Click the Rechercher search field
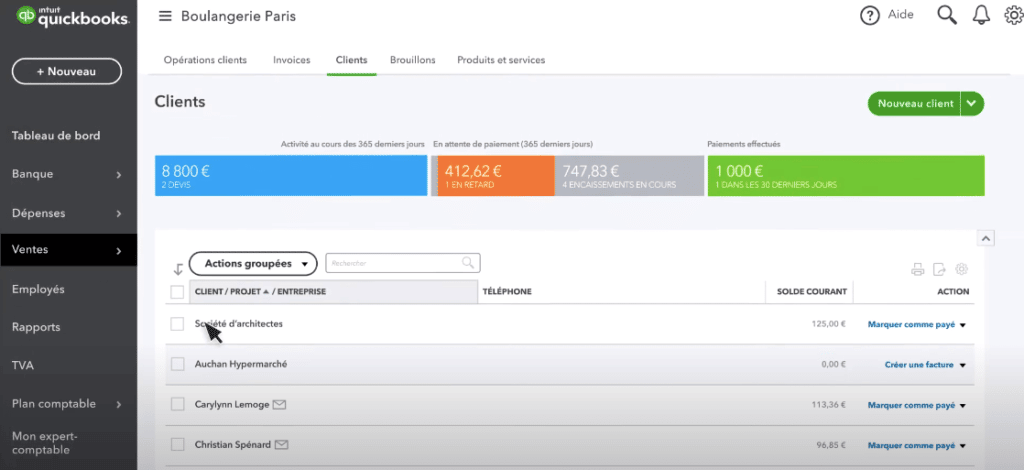The image size is (1024, 470). coord(395,263)
